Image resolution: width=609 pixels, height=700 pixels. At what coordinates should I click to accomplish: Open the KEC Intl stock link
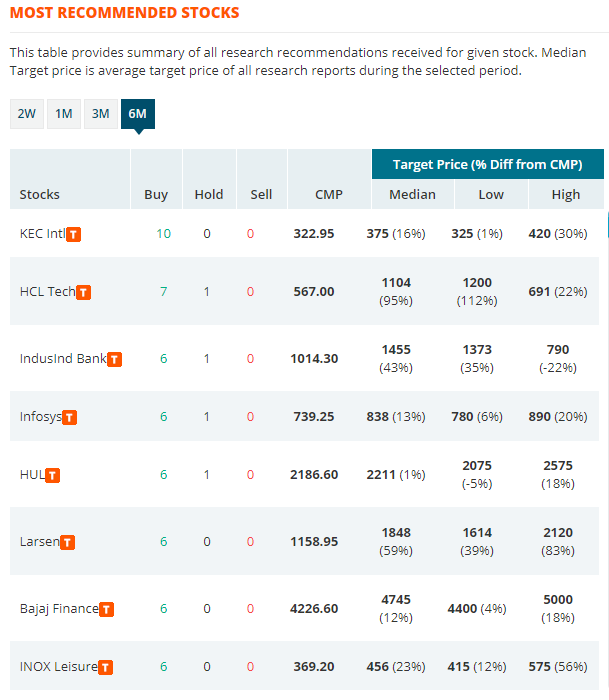tap(42, 233)
